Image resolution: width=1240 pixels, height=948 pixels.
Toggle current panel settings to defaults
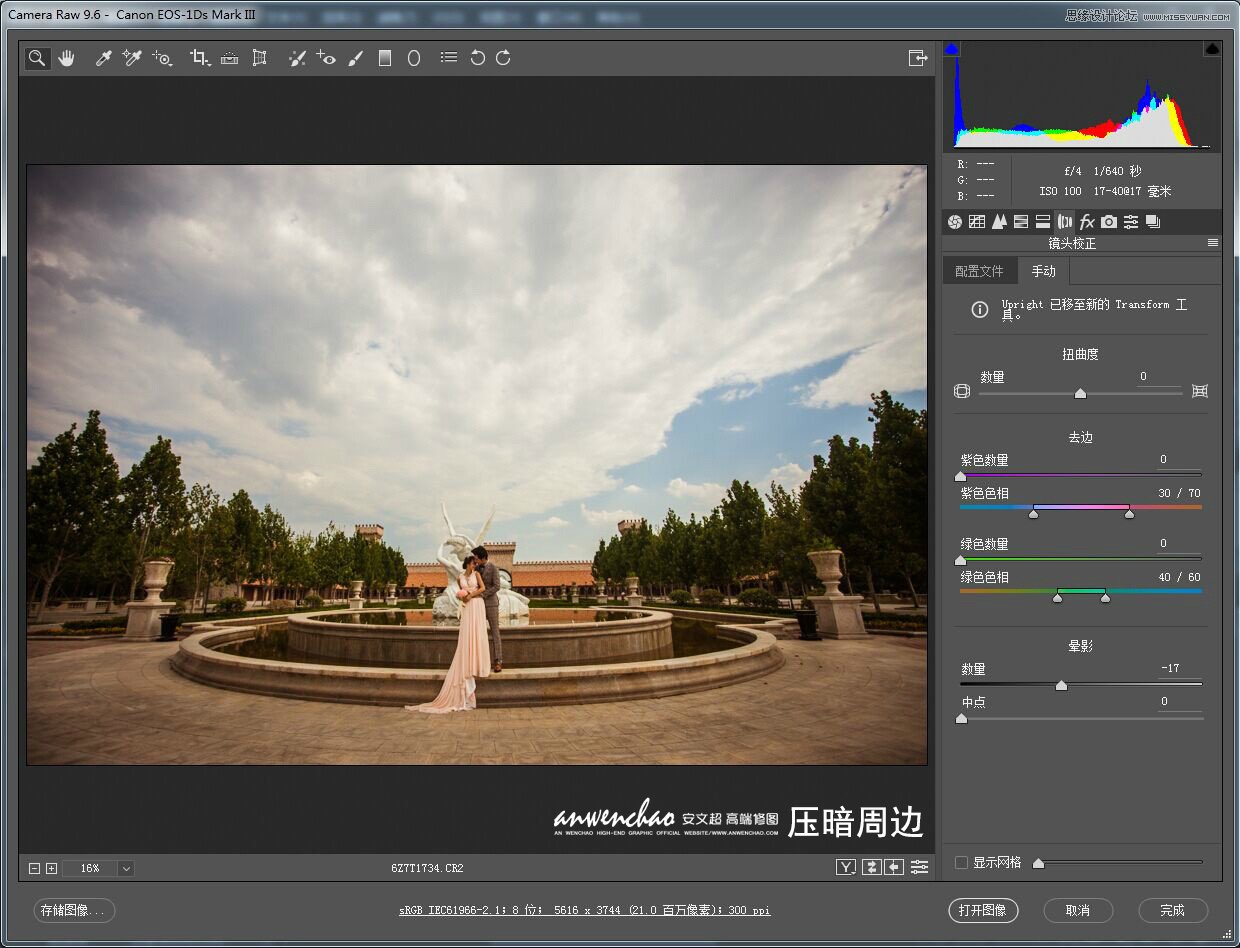920,867
